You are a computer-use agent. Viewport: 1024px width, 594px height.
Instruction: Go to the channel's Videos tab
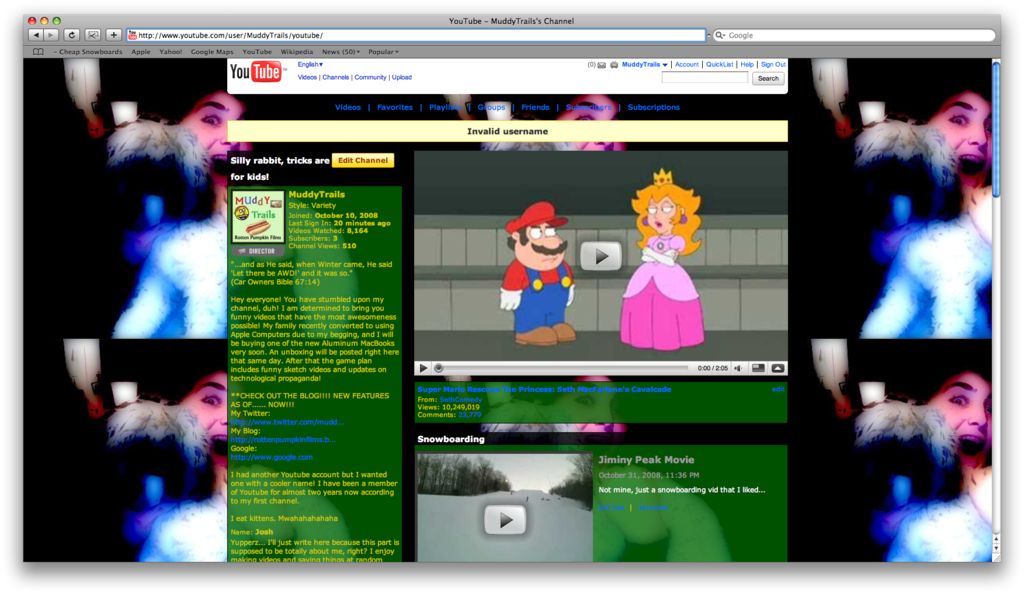tap(347, 107)
